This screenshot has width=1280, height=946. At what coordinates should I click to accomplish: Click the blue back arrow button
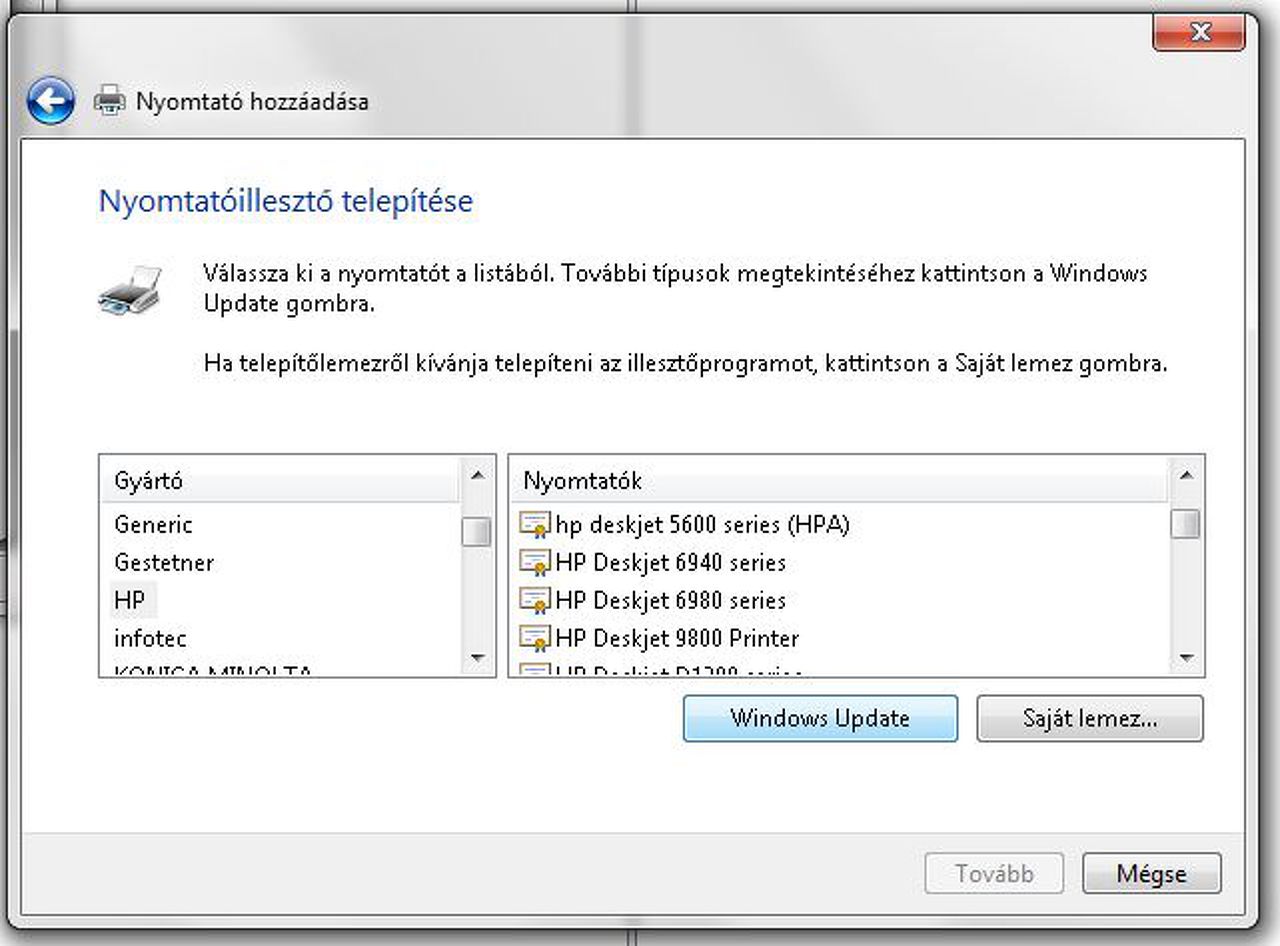pyautogui.click(x=50, y=101)
